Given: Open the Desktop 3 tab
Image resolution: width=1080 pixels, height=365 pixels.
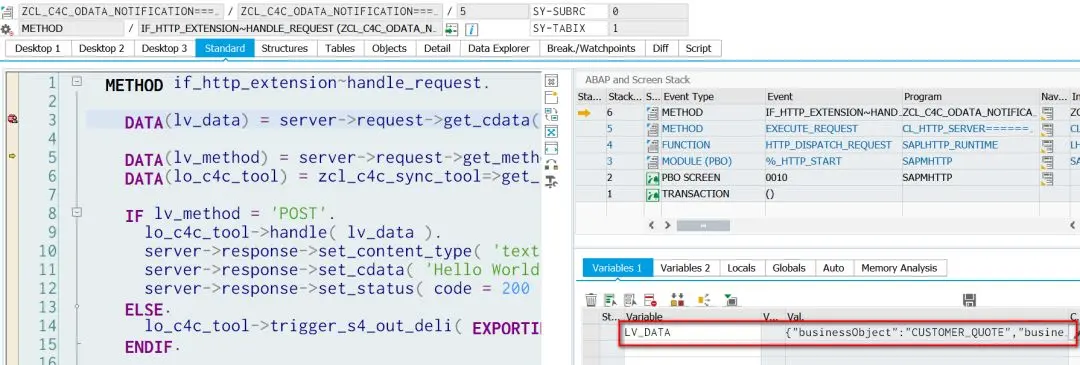Looking at the screenshot, I should click(165, 48).
